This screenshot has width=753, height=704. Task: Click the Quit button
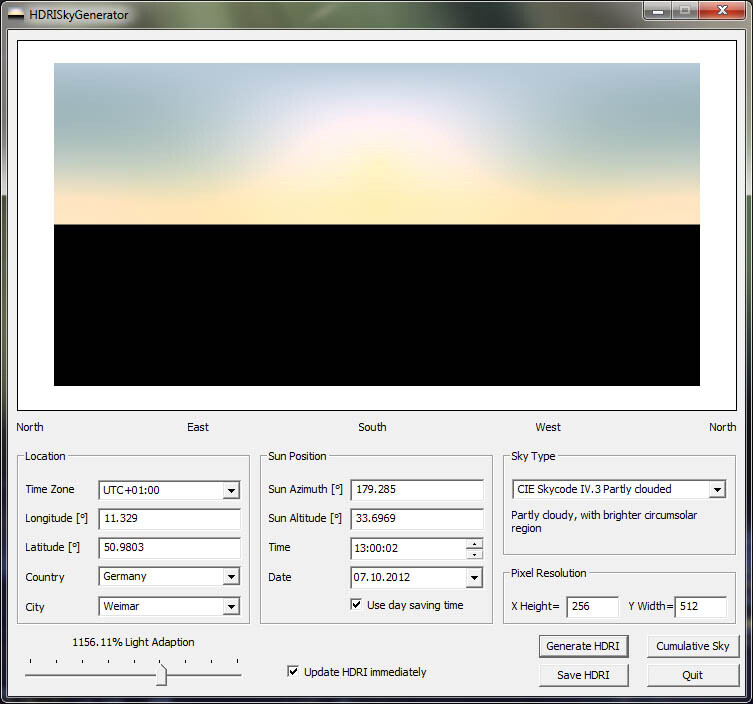[x=692, y=675]
